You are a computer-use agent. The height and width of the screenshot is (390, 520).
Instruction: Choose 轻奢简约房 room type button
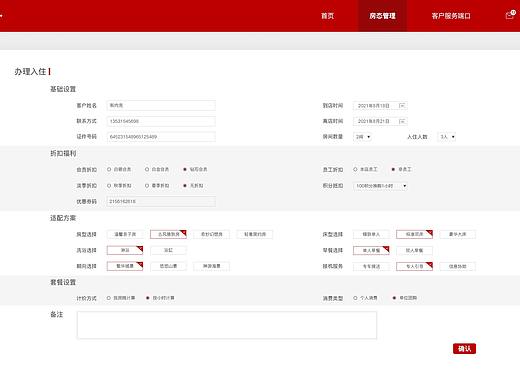pos(255,234)
